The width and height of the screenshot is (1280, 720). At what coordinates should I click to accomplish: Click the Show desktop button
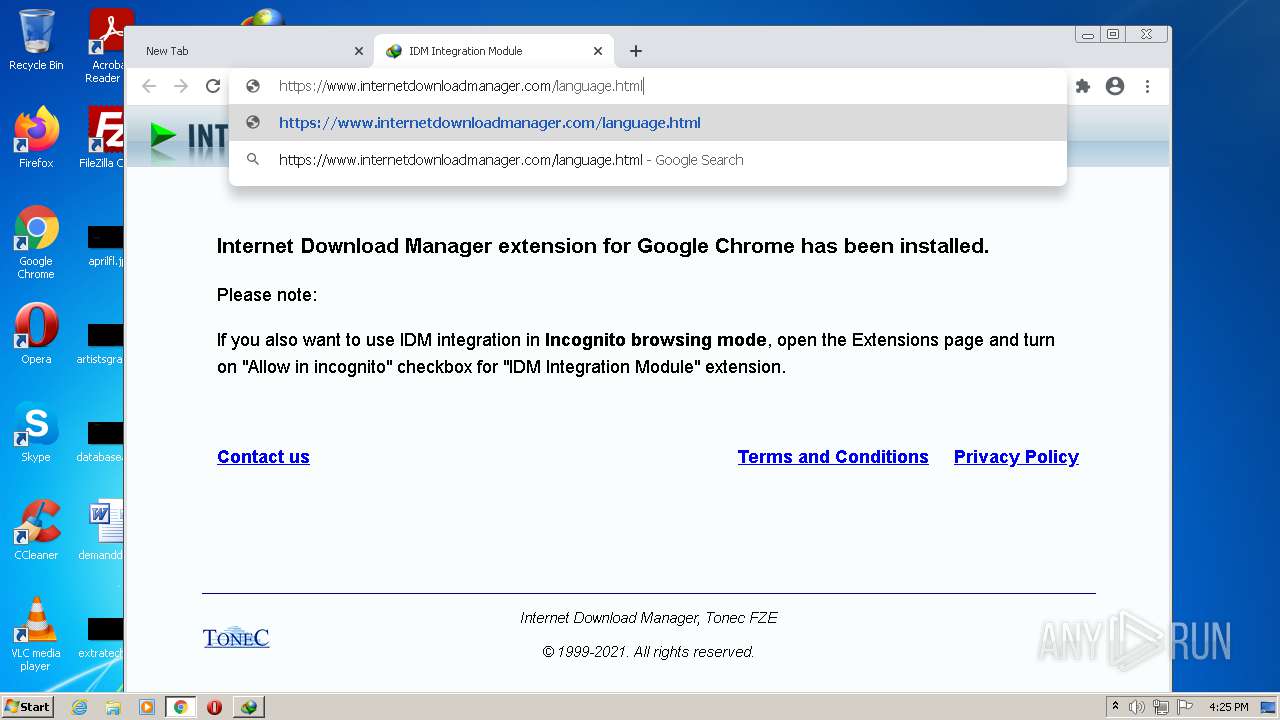(x=1269, y=707)
